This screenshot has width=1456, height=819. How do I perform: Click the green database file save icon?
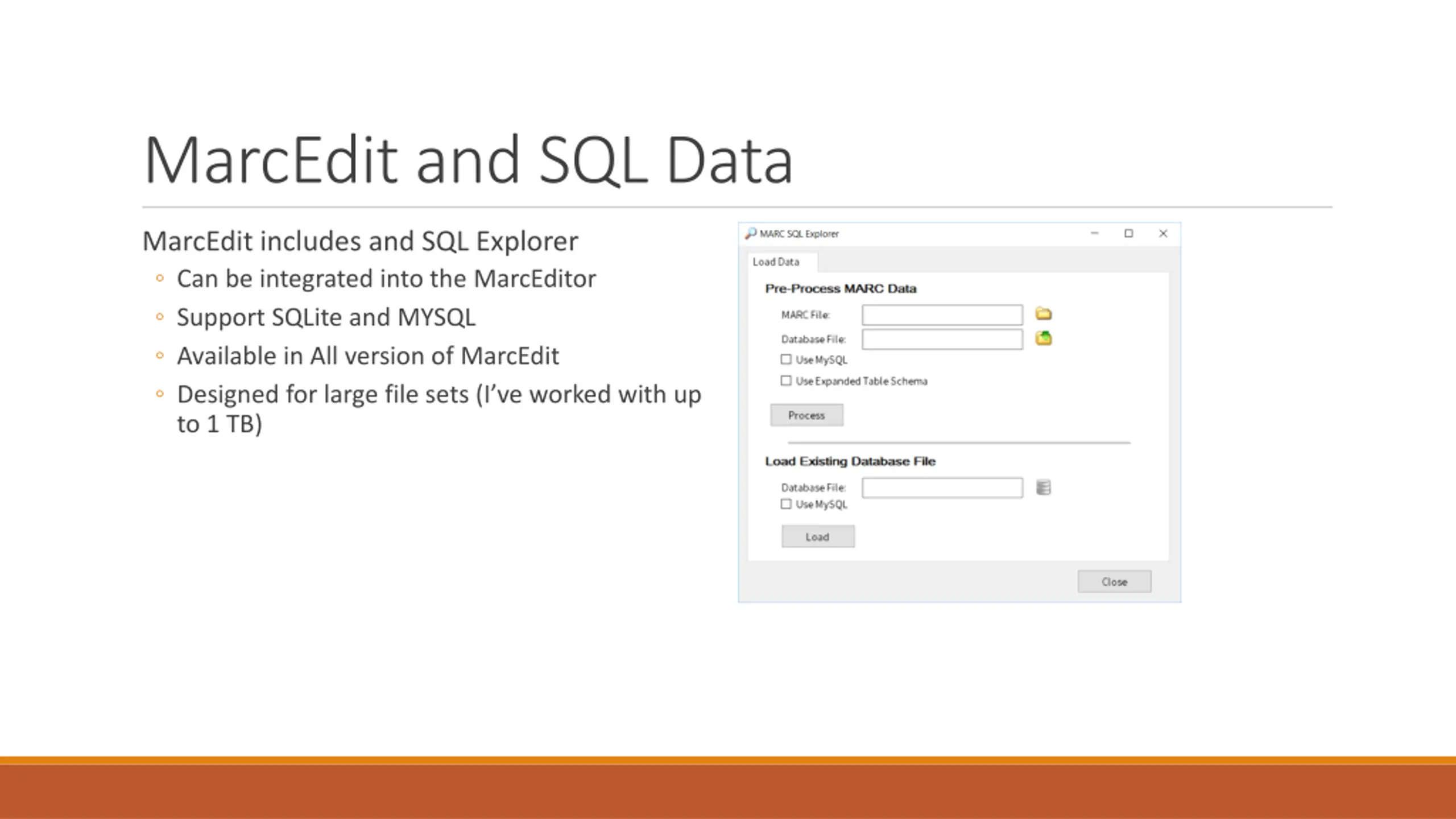click(1043, 338)
